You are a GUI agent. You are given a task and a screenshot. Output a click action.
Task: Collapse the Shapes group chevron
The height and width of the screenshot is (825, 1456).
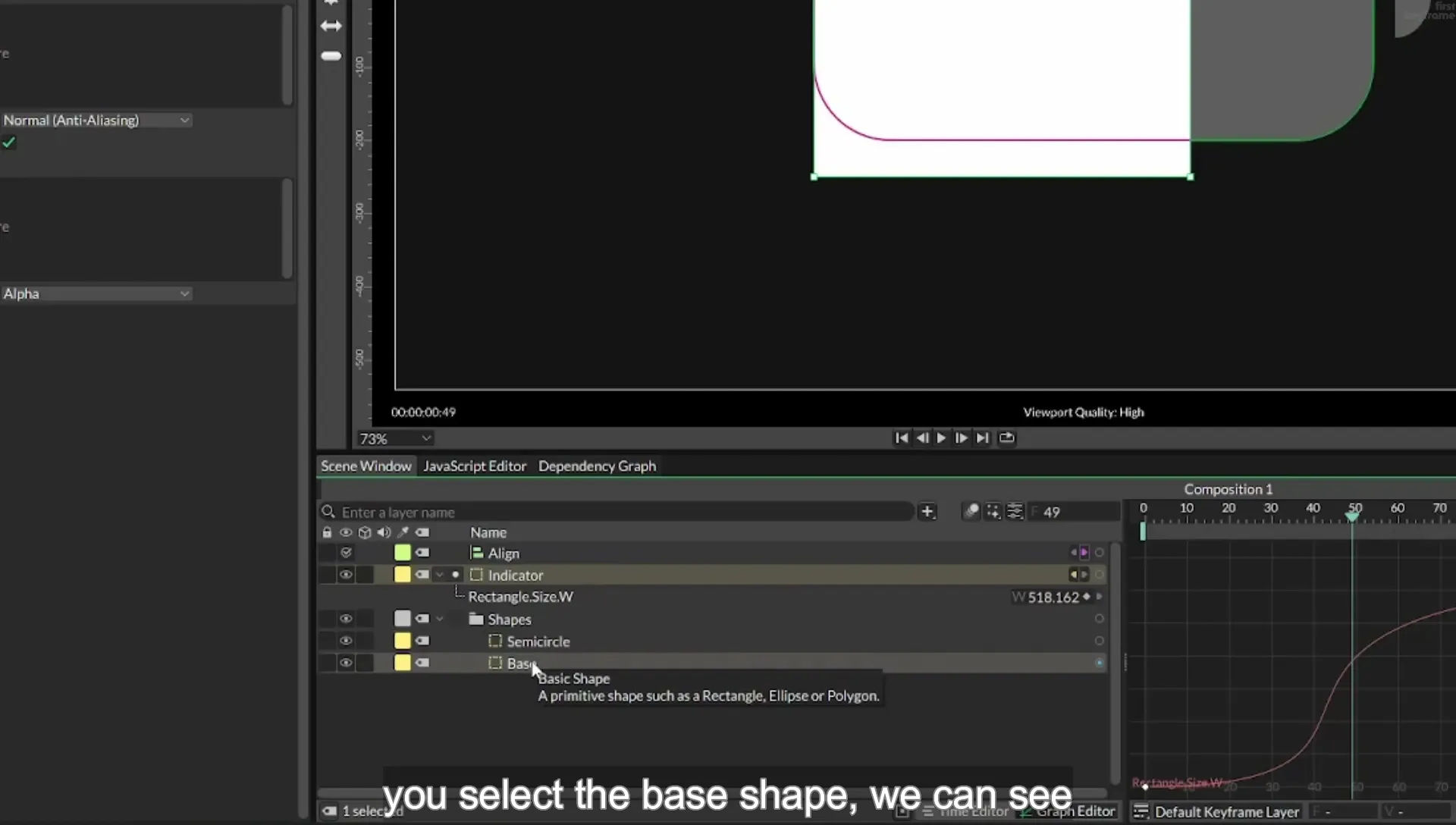[x=440, y=619]
